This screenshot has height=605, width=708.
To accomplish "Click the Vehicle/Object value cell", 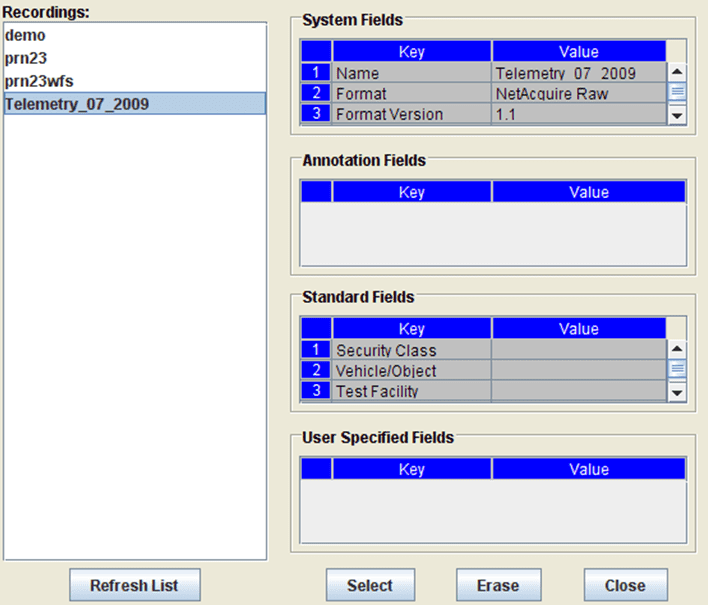I will tap(578, 371).
